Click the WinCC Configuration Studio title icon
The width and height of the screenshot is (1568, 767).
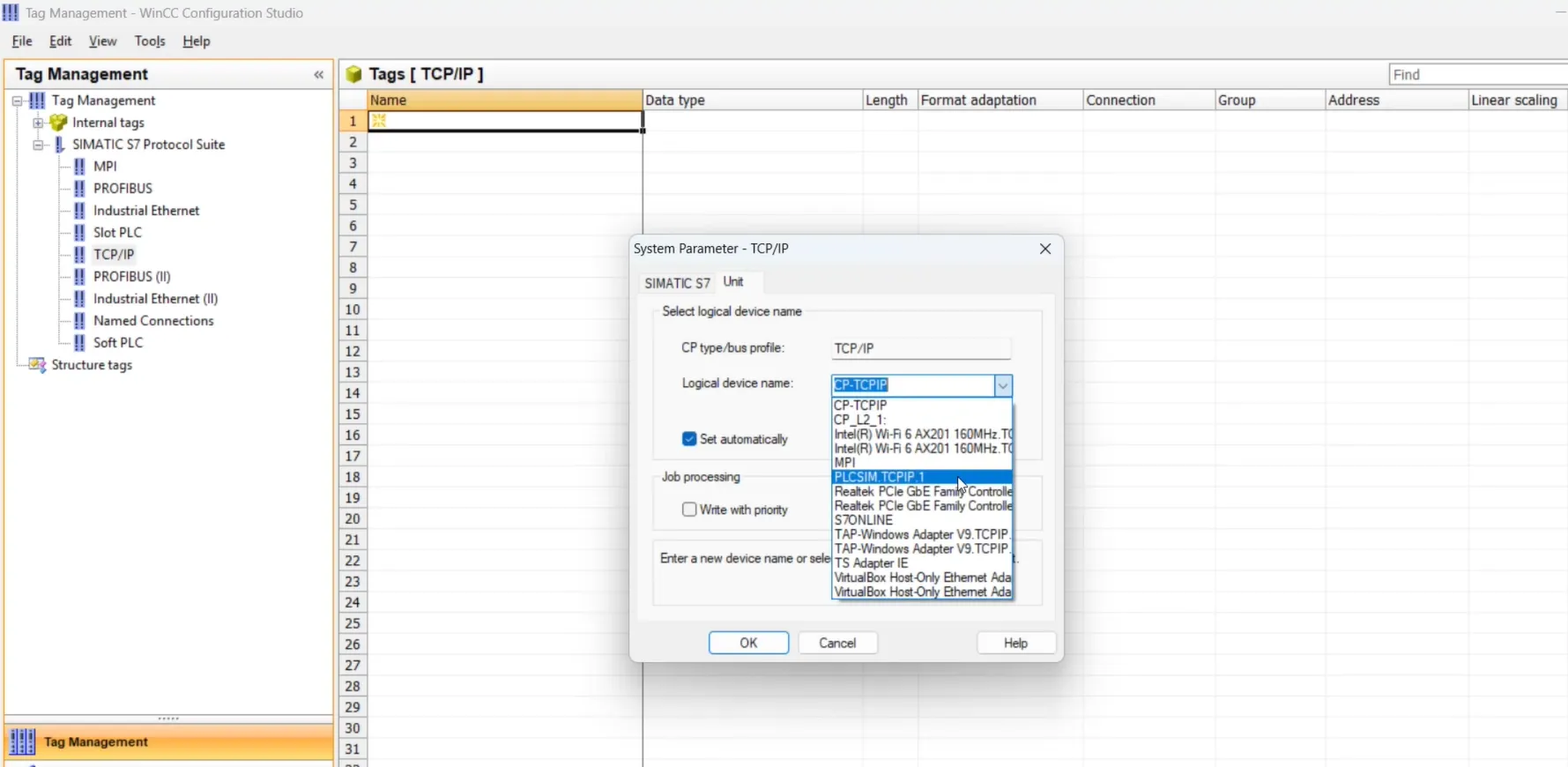(x=11, y=12)
